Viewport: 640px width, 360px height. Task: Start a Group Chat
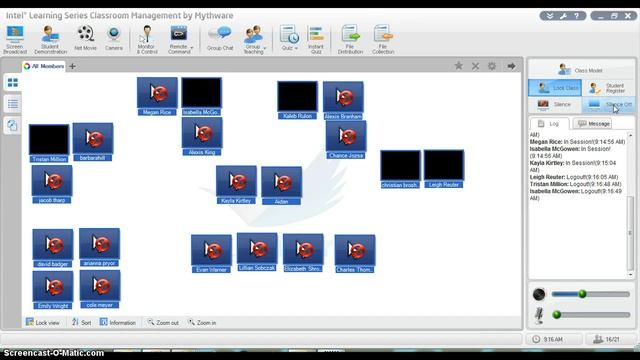[x=220, y=38]
